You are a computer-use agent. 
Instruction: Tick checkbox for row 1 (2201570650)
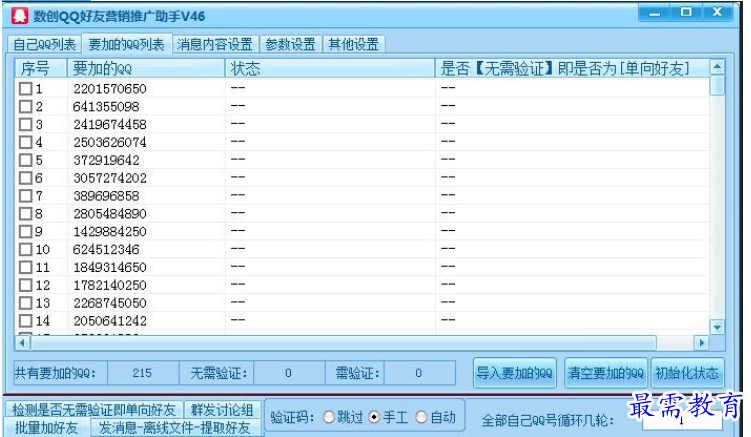25,89
